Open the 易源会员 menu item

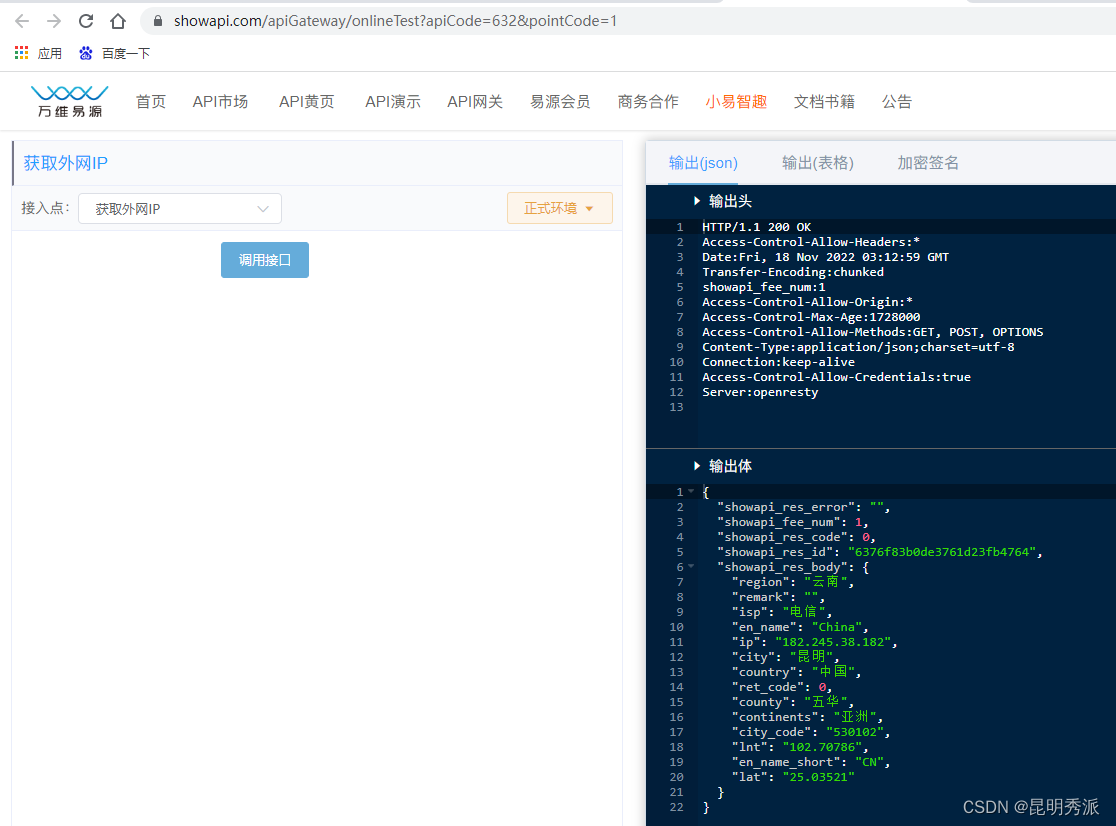pyautogui.click(x=560, y=102)
